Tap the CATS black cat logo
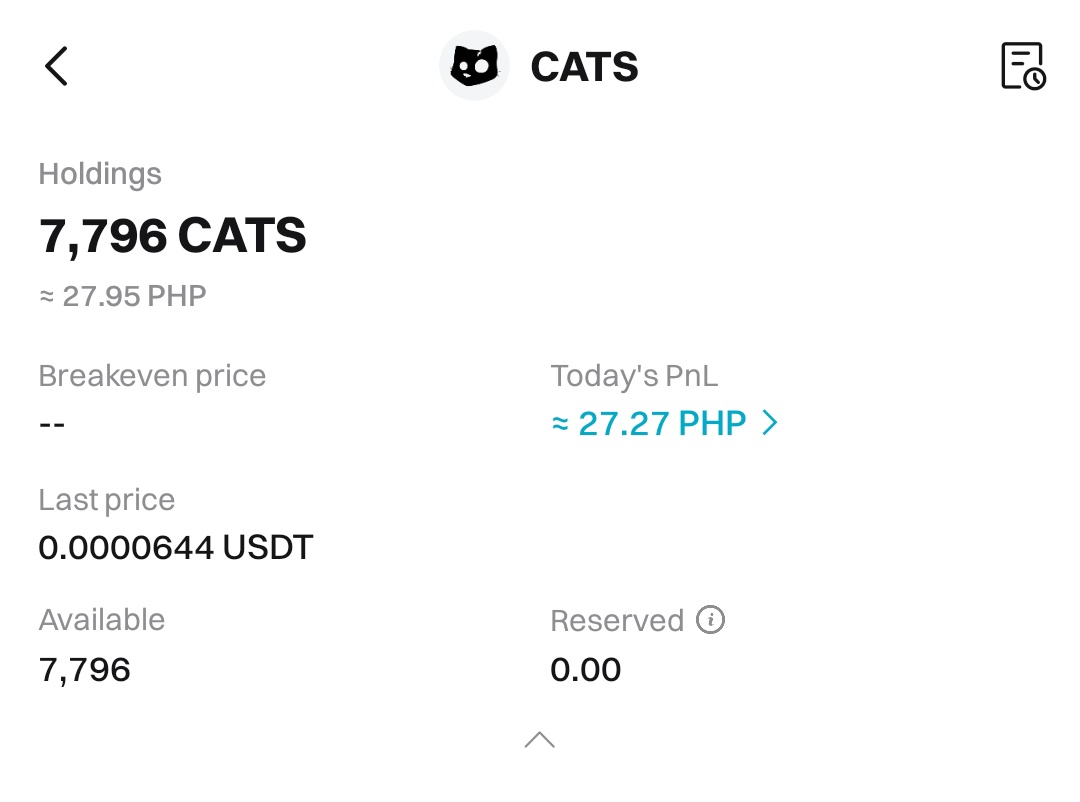The height and width of the screenshot is (802, 1080). 474,66
